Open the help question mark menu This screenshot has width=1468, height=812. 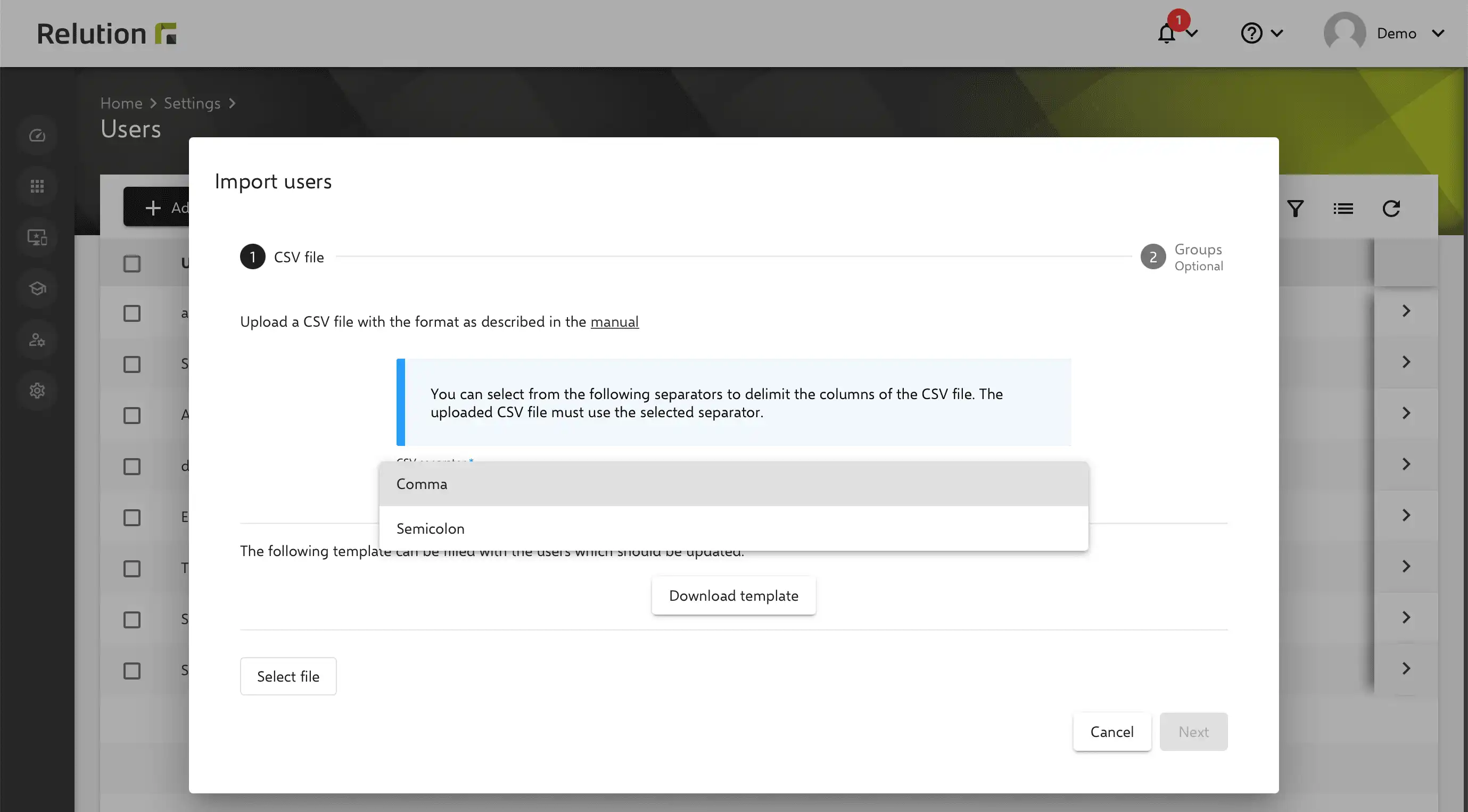click(1251, 33)
